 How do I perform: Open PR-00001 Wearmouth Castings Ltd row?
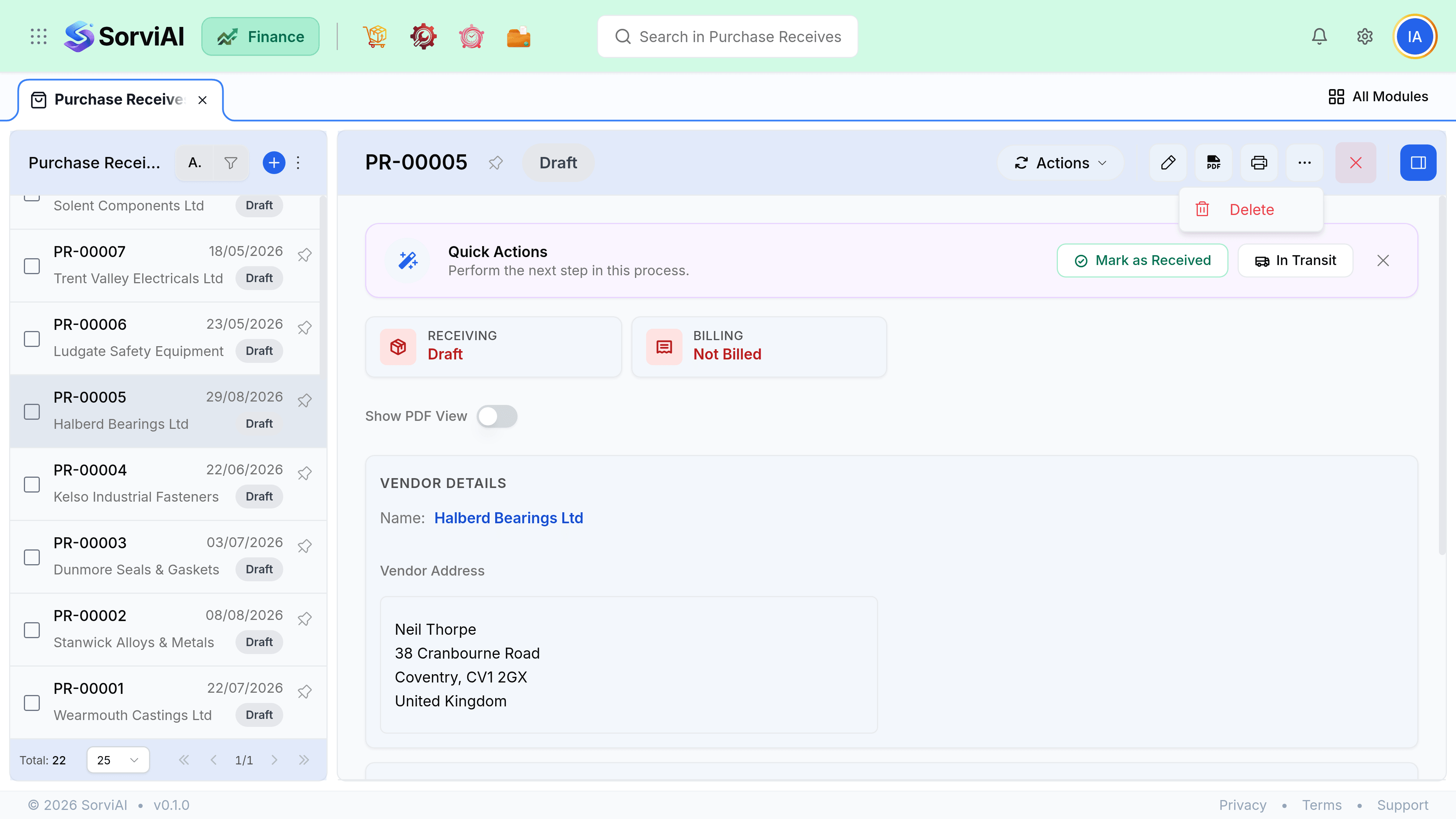tap(168, 703)
